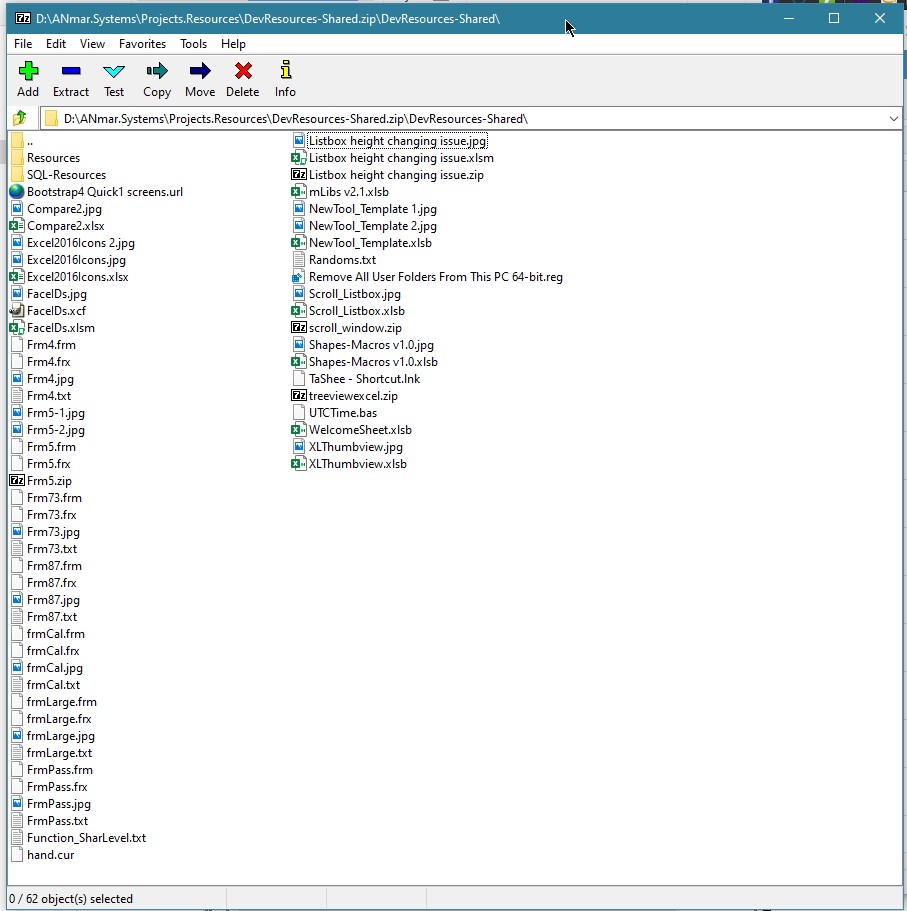Viewport: 907px width, 911px height.
Task: Open the View menu
Action: [x=92, y=44]
